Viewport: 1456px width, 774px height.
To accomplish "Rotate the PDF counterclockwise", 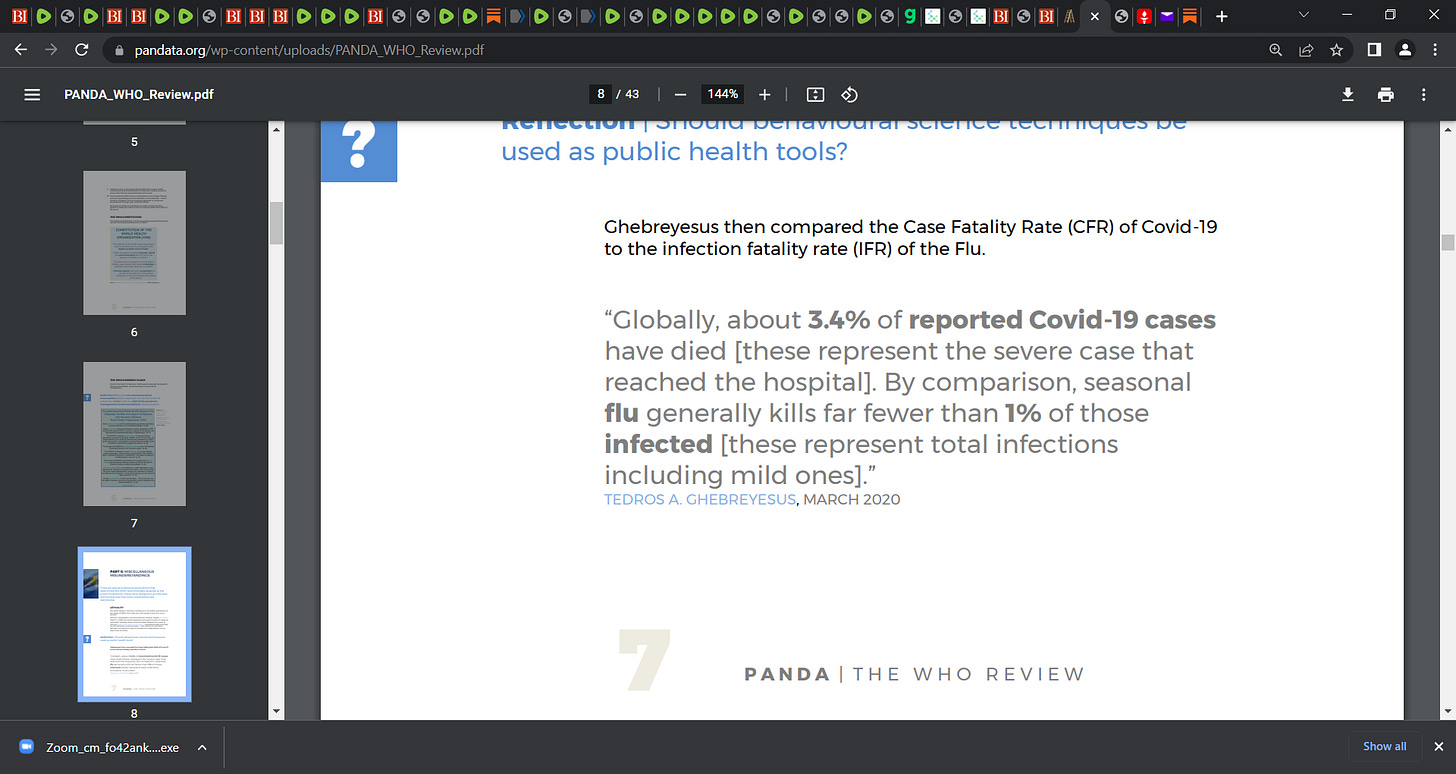I will (x=849, y=94).
